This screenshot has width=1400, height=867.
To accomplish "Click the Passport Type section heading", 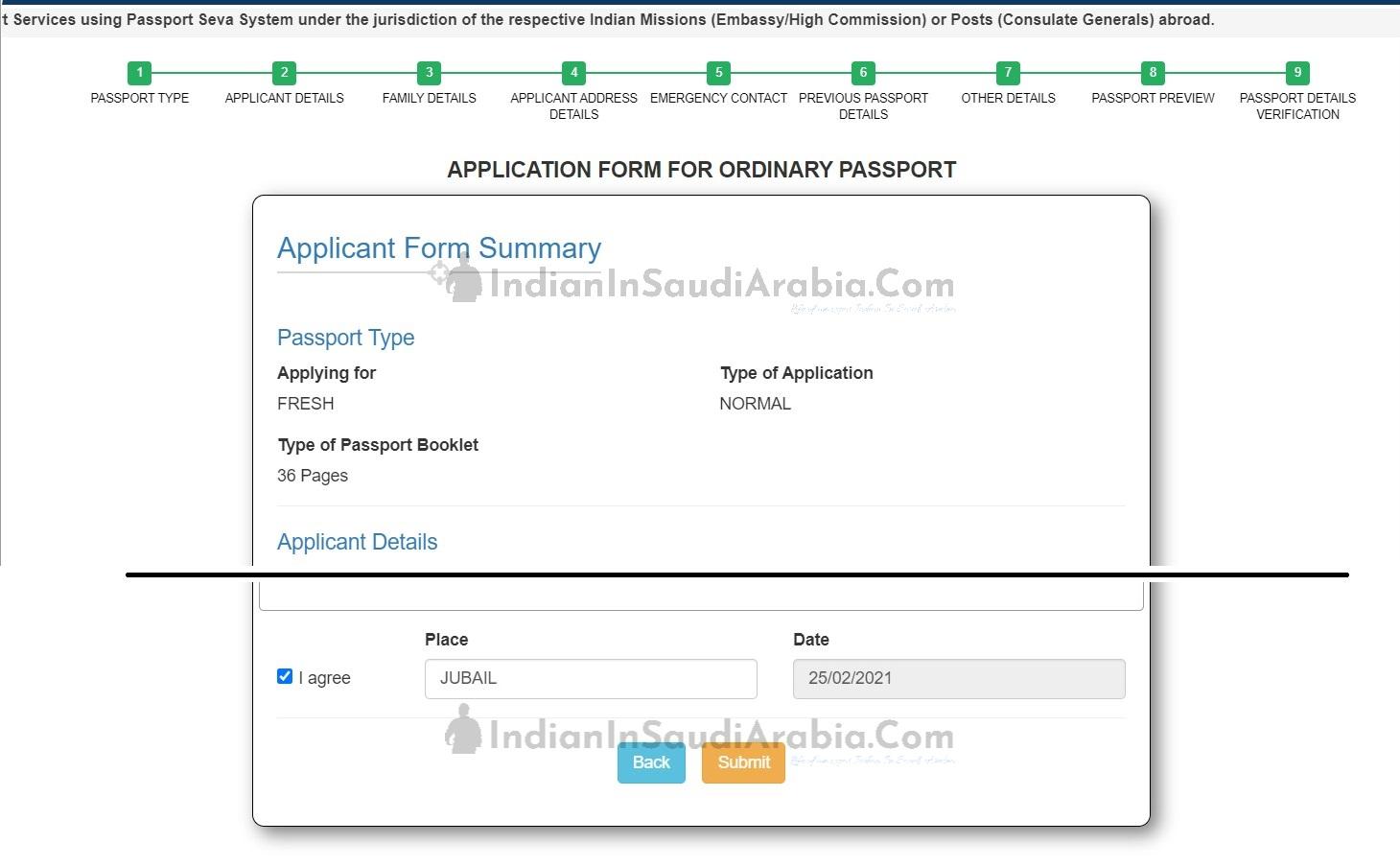I will coord(345,338).
